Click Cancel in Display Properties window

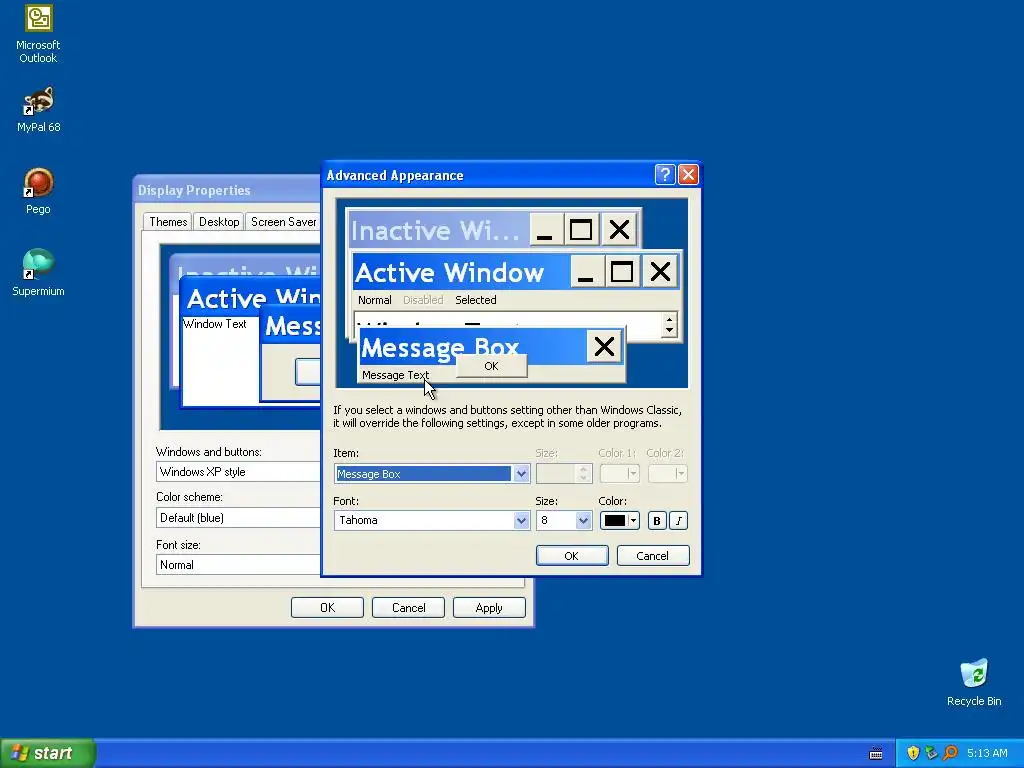[x=408, y=607]
